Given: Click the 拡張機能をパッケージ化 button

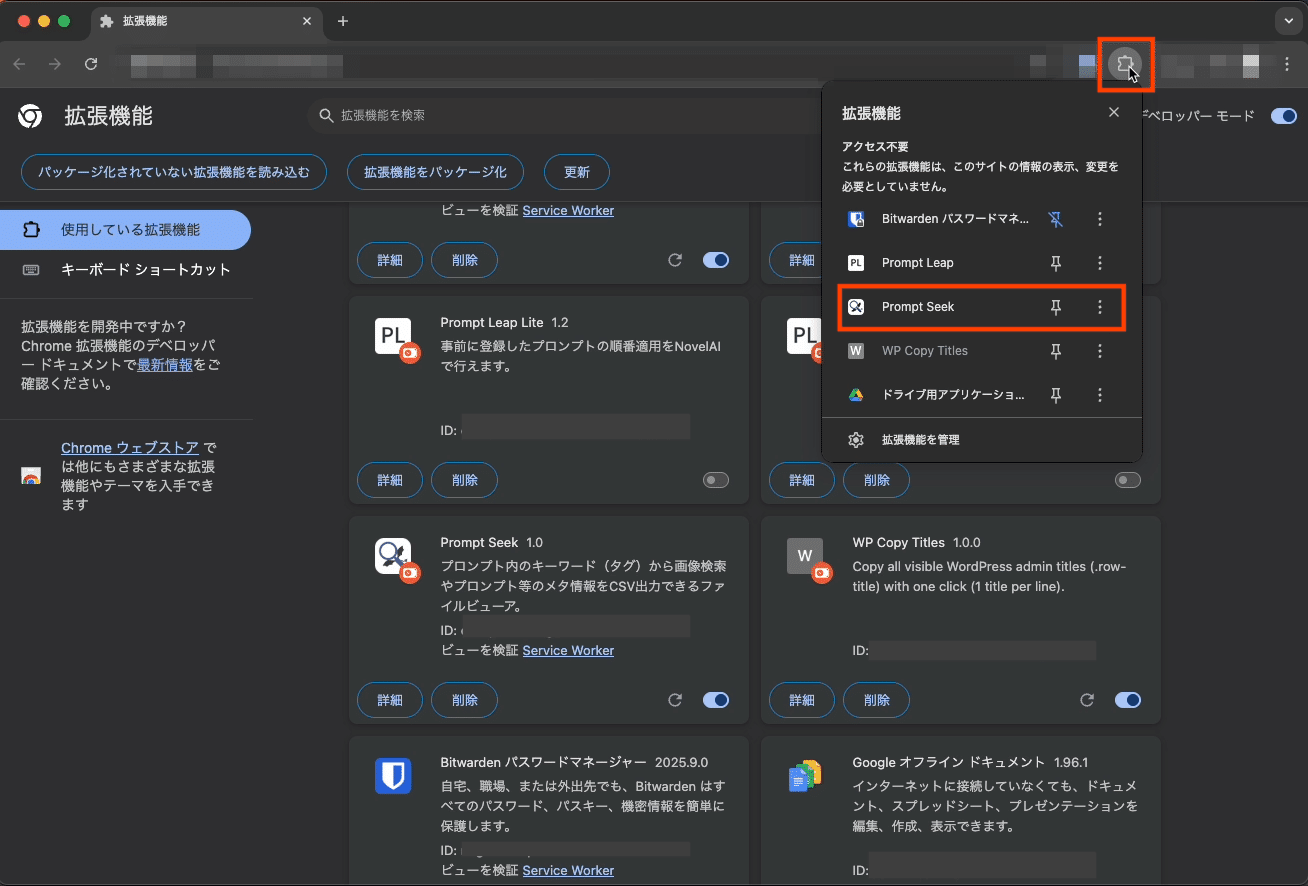Looking at the screenshot, I should [x=436, y=172].
